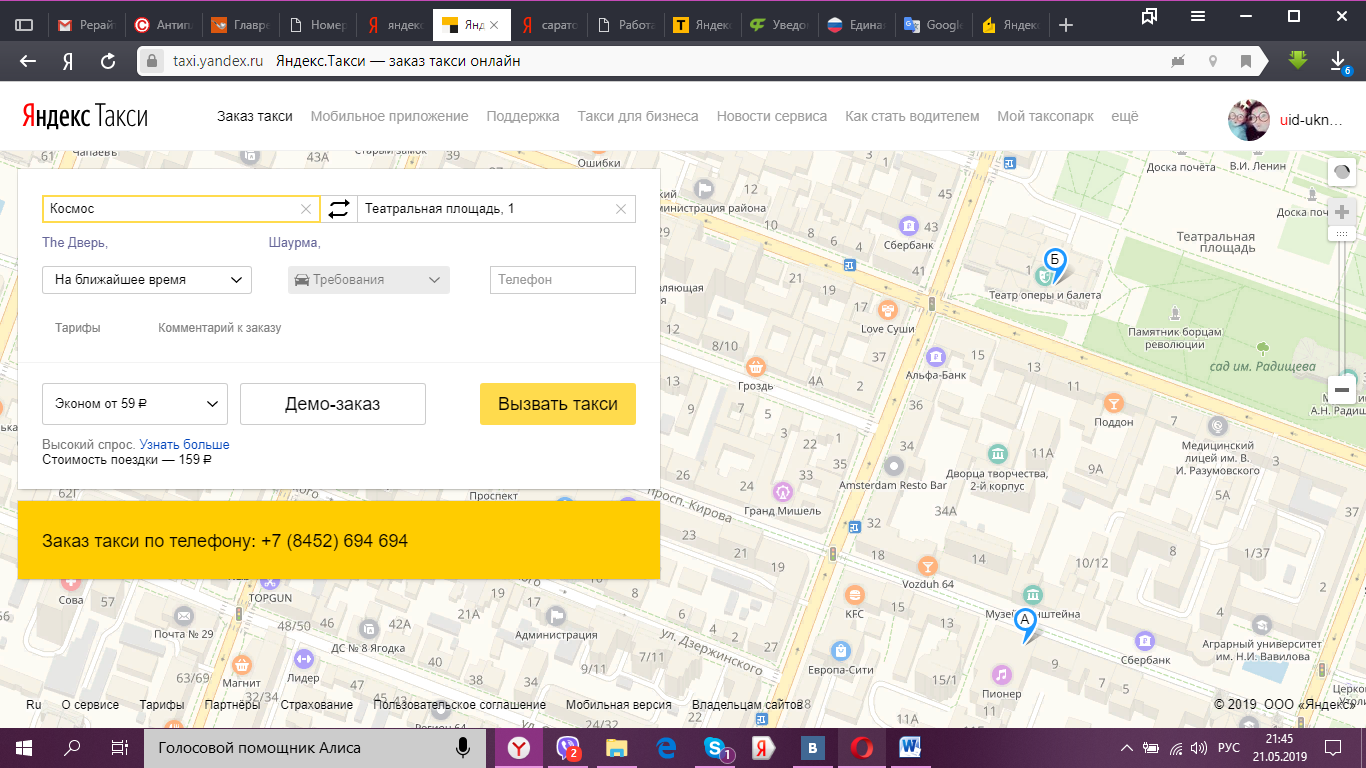Open tariff dropdown Эконом от 59 ₽
The image size is (1366, 768).
click(x=135, y=404)
